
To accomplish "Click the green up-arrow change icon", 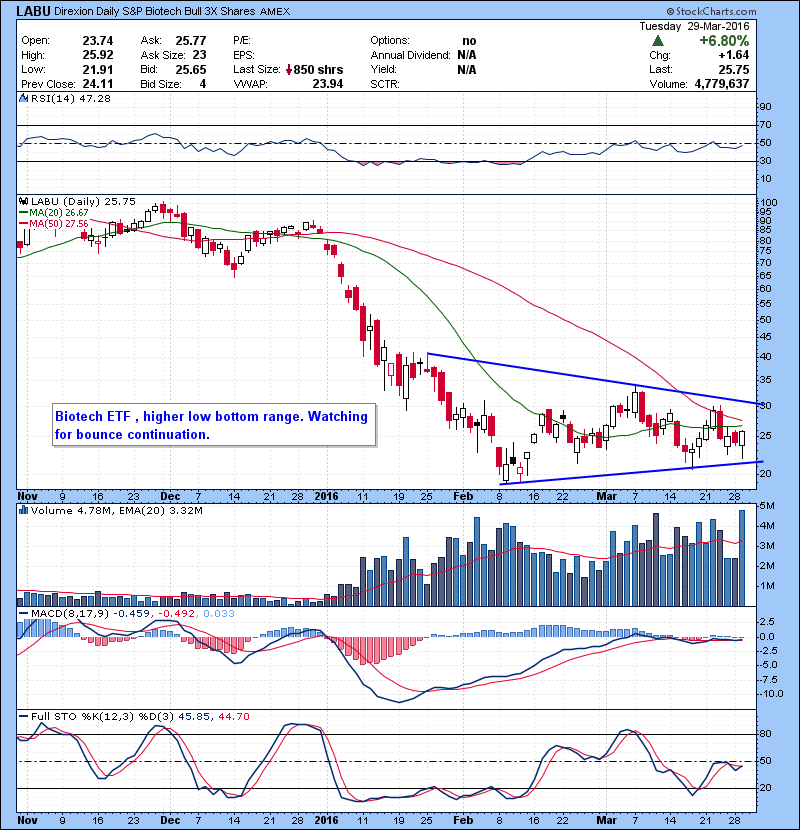I will click(658, 41).
